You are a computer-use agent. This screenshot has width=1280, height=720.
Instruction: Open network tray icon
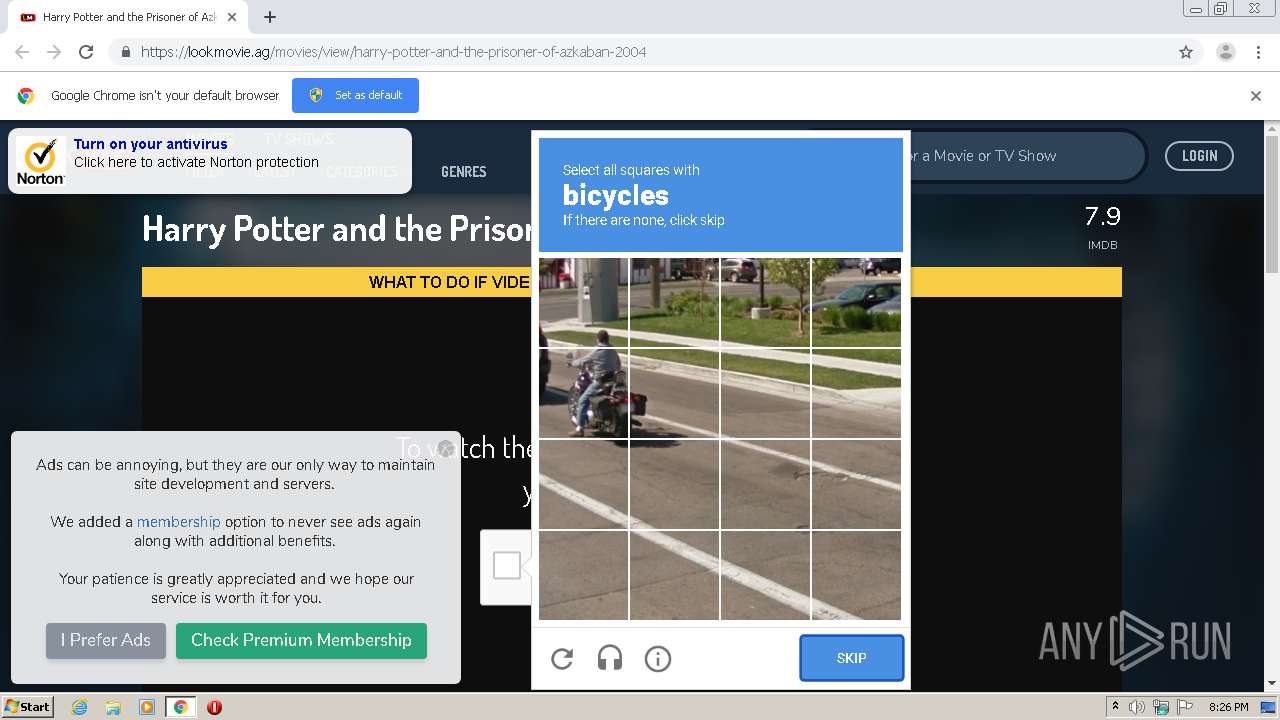click(1161, 707)
